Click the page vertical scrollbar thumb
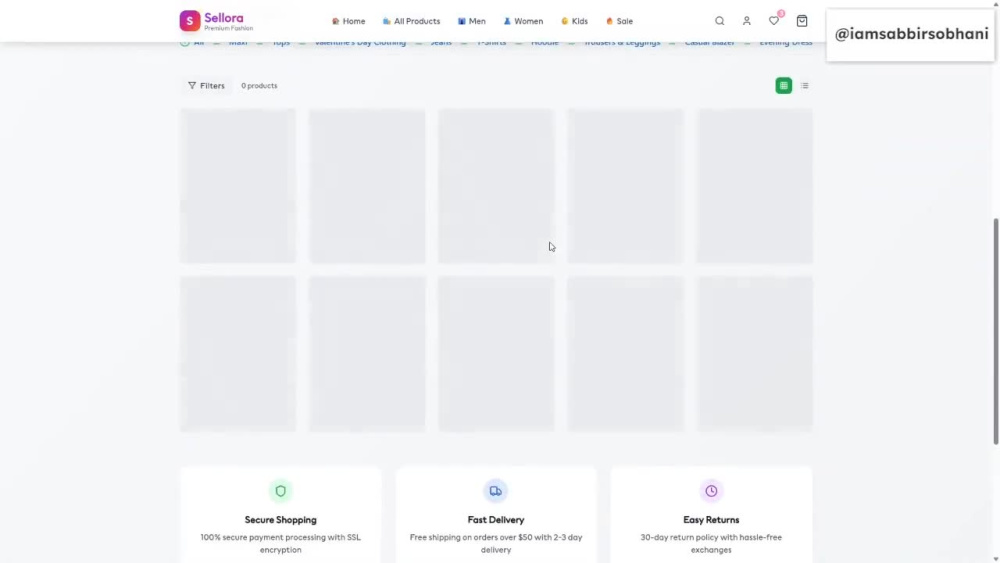Viewport: 1000px width, 563px height. [x=996, y=331]
